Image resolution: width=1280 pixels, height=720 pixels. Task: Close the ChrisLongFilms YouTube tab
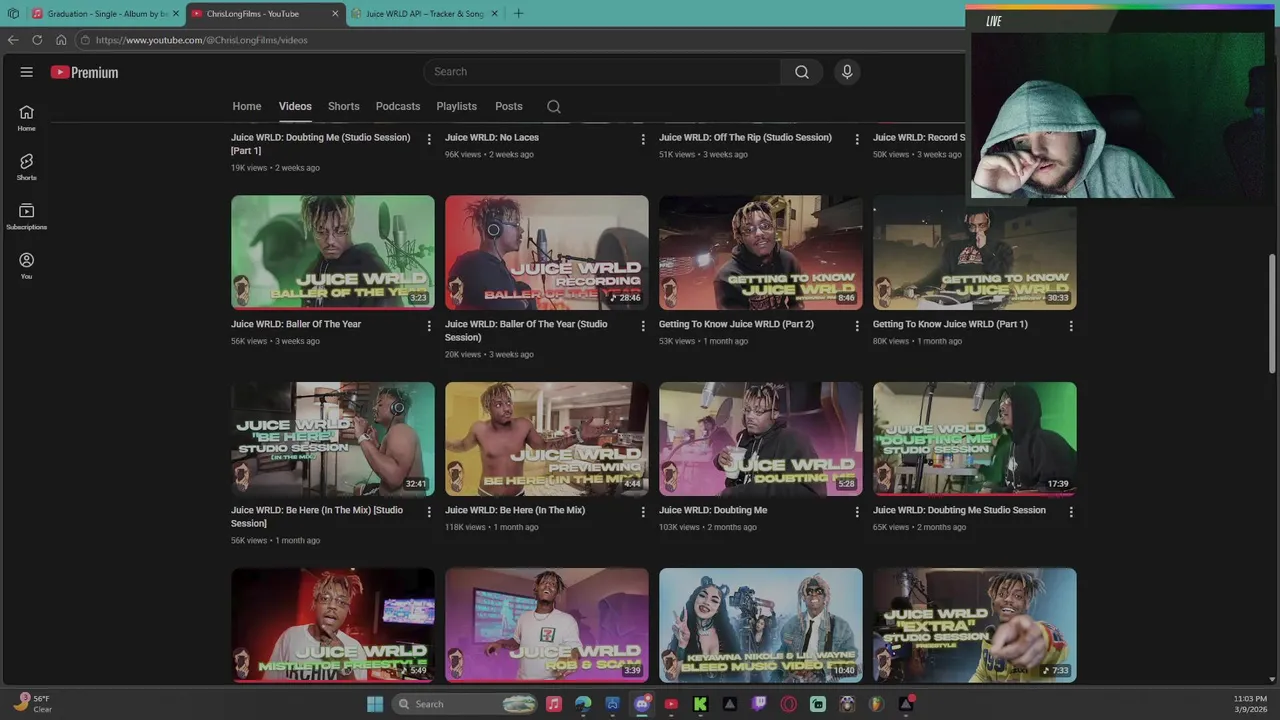click(335, 14)
